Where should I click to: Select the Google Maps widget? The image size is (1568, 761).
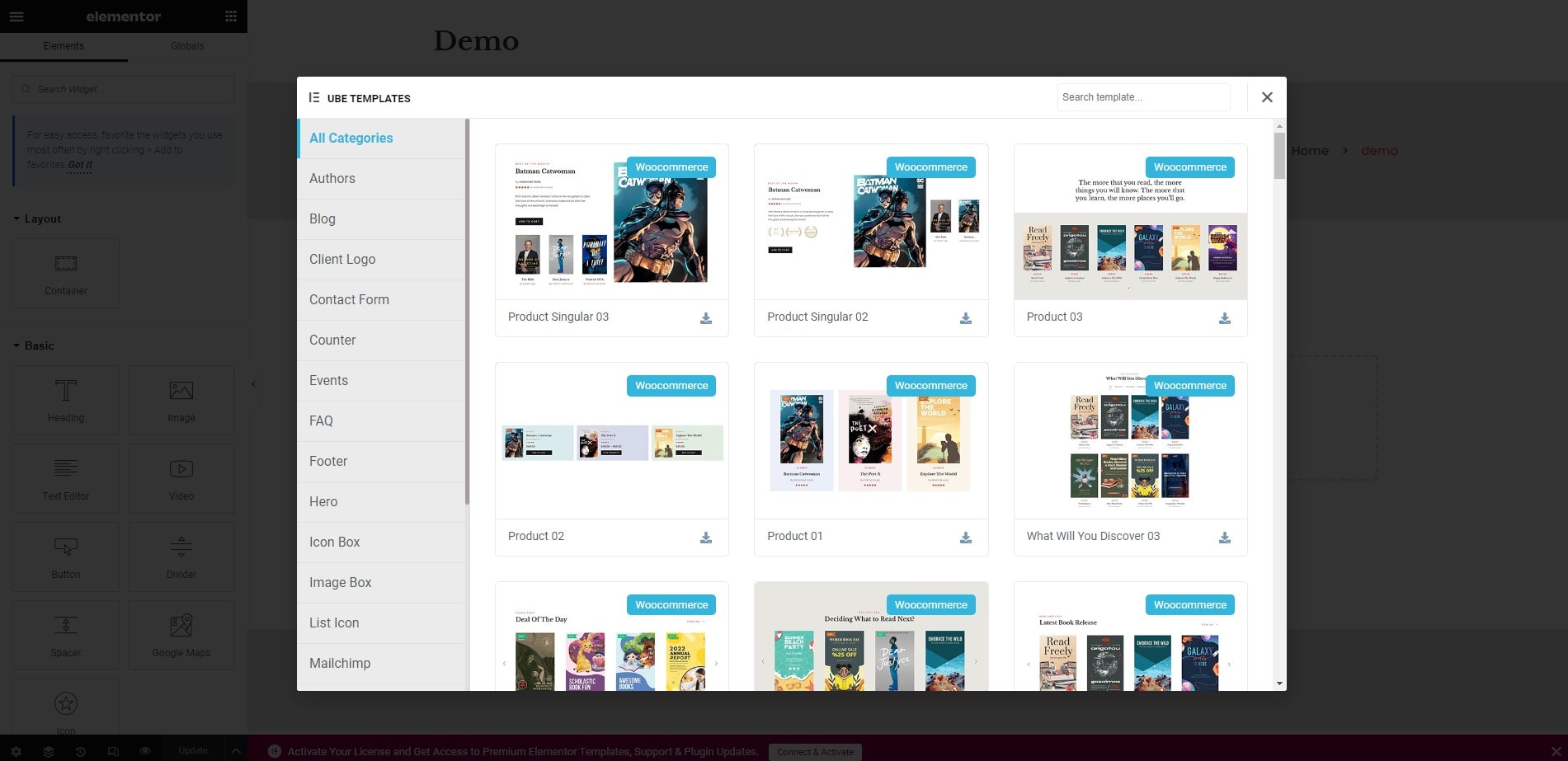click(x=181, y=636)
